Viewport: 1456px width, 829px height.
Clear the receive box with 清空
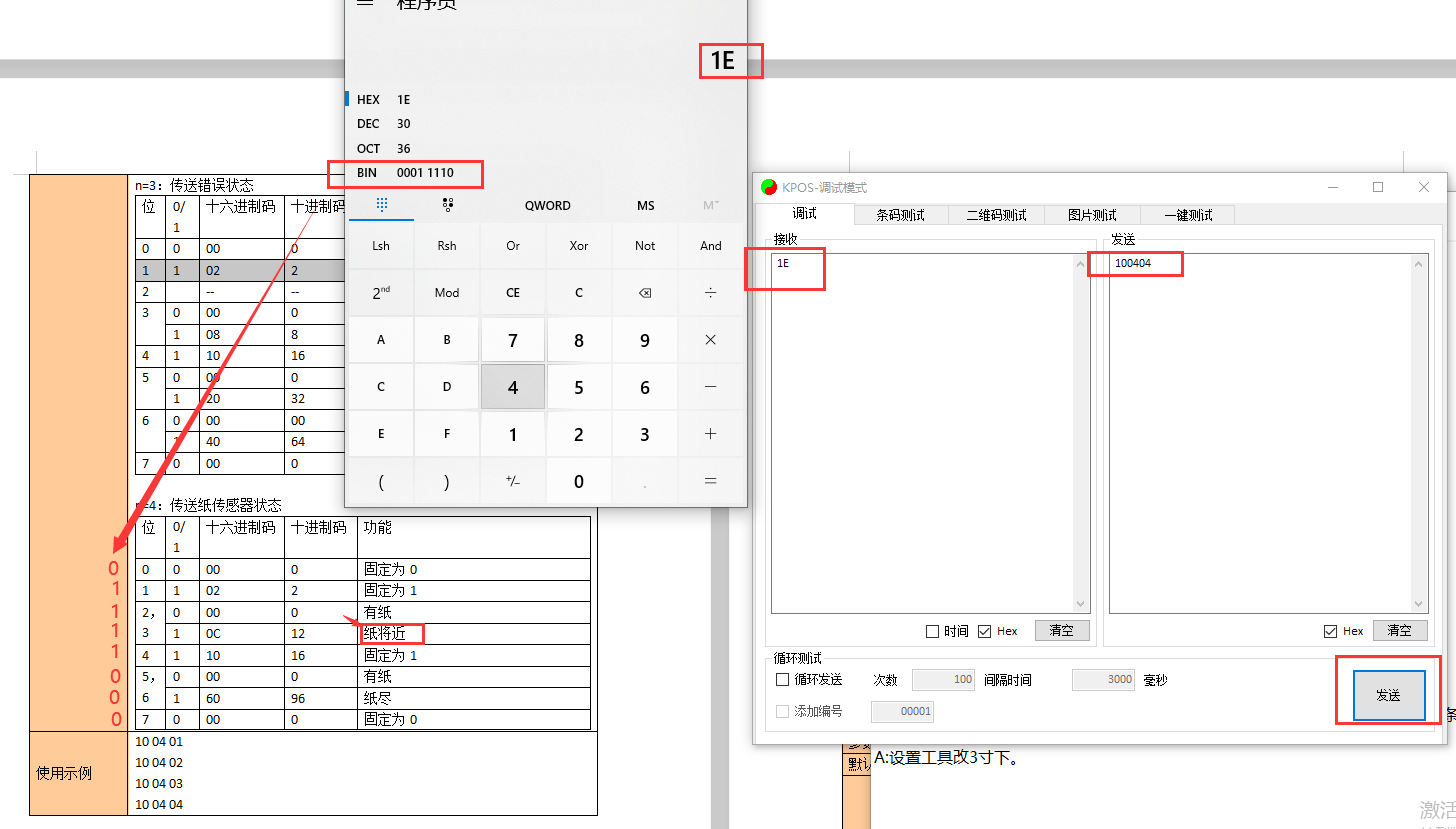tap(1061, 631)
